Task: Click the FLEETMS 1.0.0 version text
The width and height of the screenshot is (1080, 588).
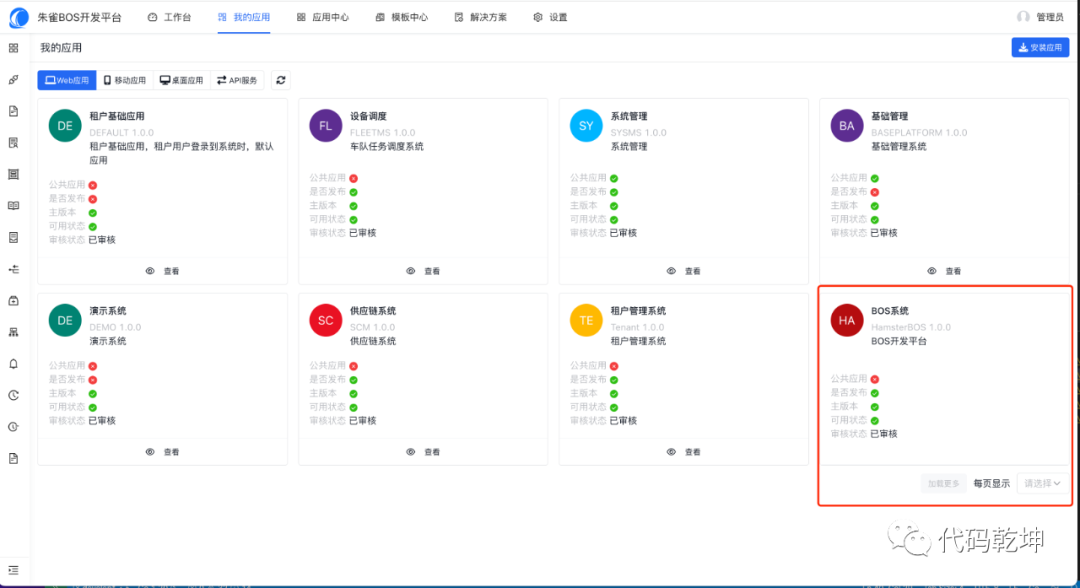Action: (383, 132)
